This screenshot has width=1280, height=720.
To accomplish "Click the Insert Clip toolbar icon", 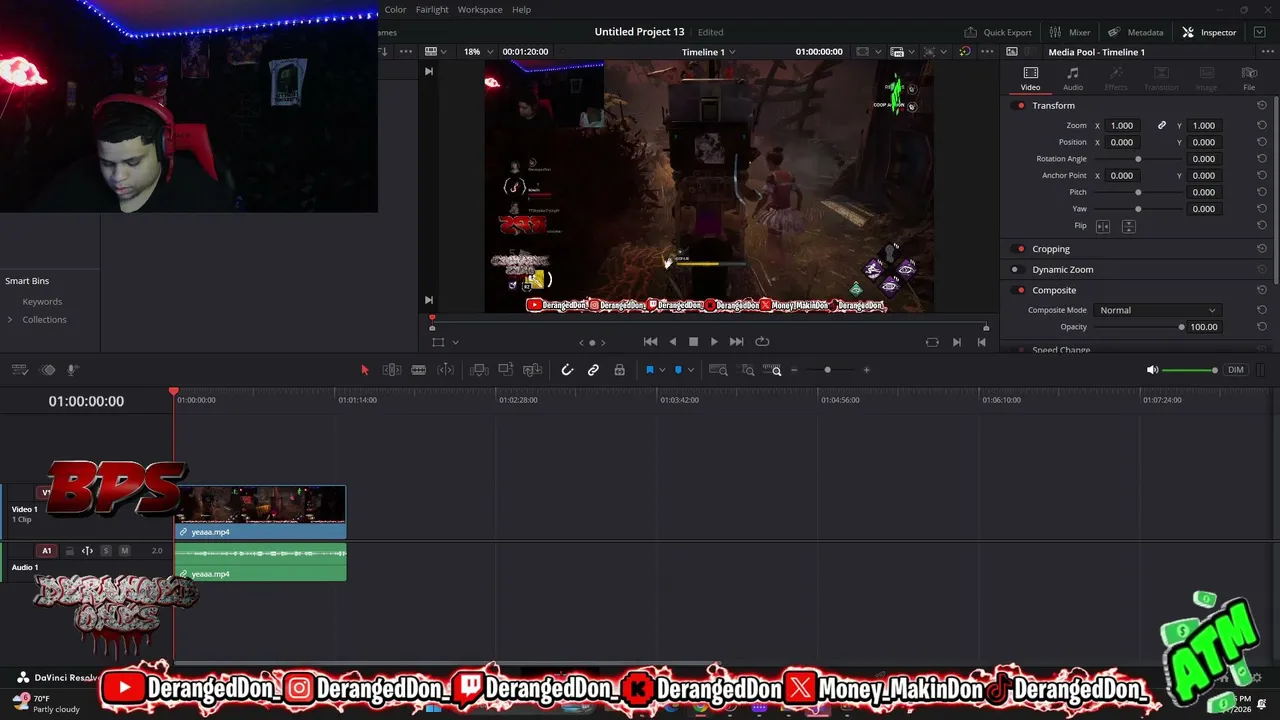I will pyautogui.click(x=479, y=370).
